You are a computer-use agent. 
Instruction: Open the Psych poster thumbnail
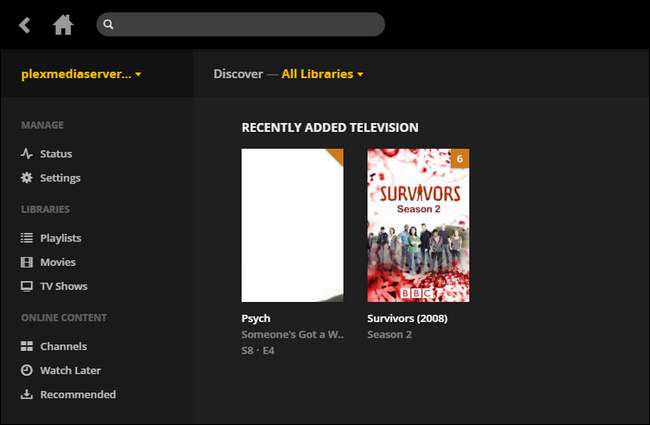[293, 225]
